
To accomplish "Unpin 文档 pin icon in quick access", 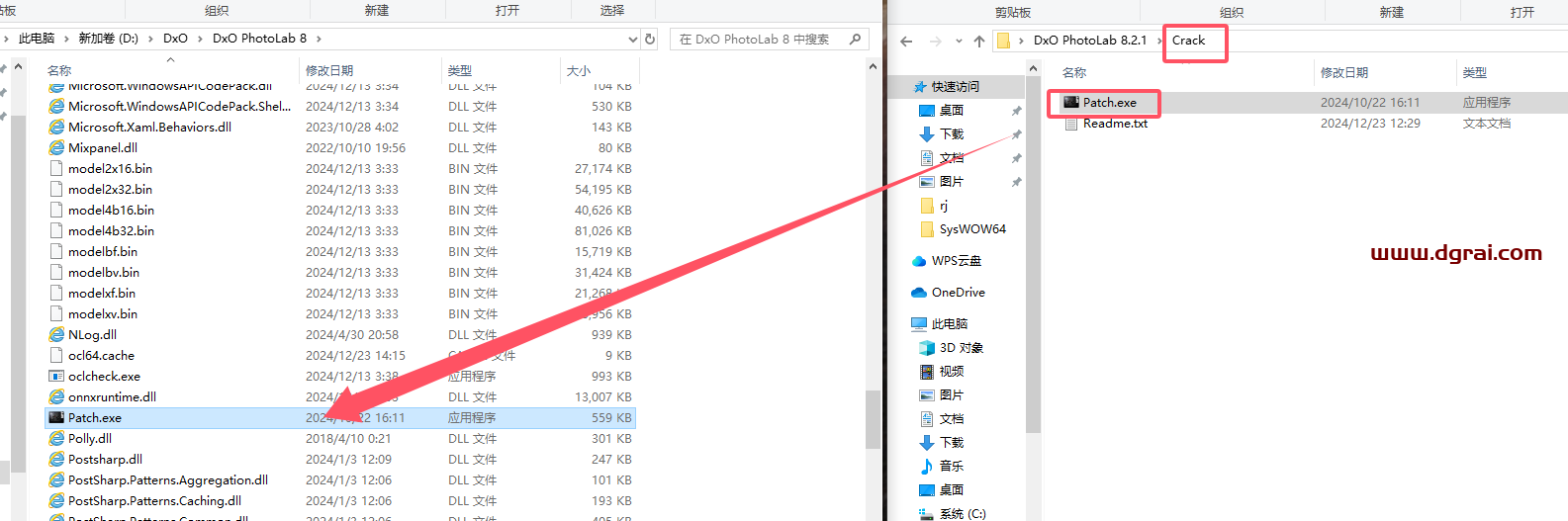I will [x=1016, y=158].
